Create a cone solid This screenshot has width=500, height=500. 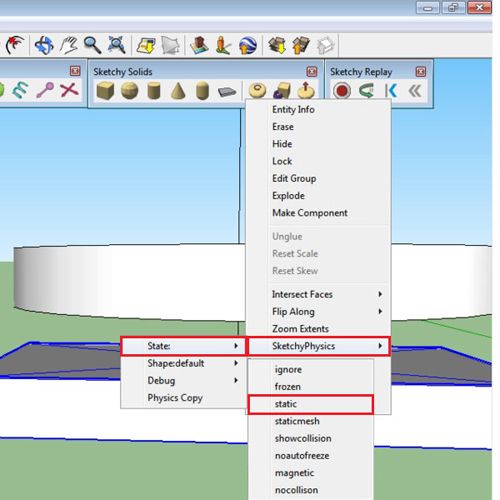point(178,91)
